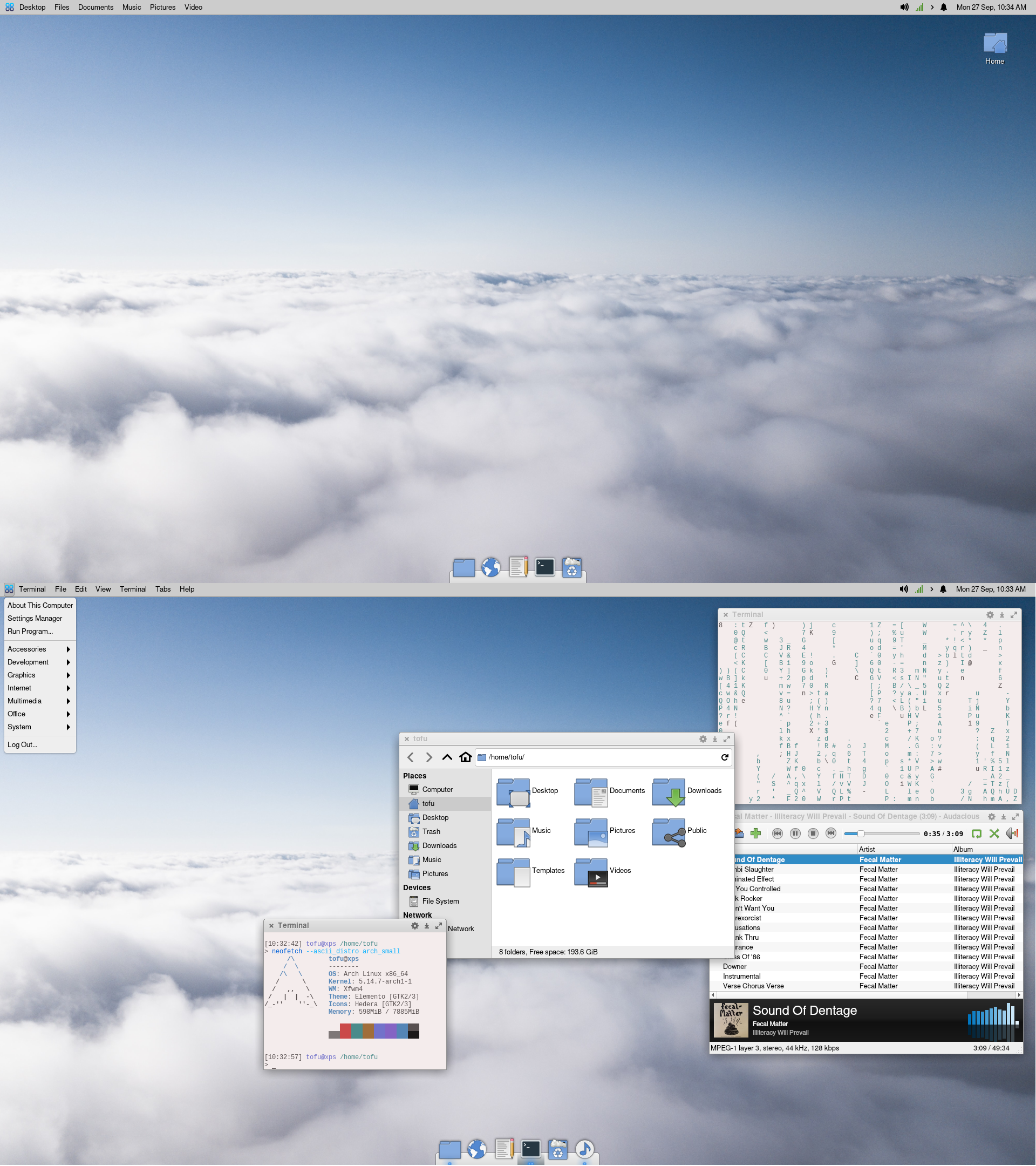The width and height of the screenshot is (1036, 1166).
Task: Go to previous track in Audacious
Action: pos(777,833)
